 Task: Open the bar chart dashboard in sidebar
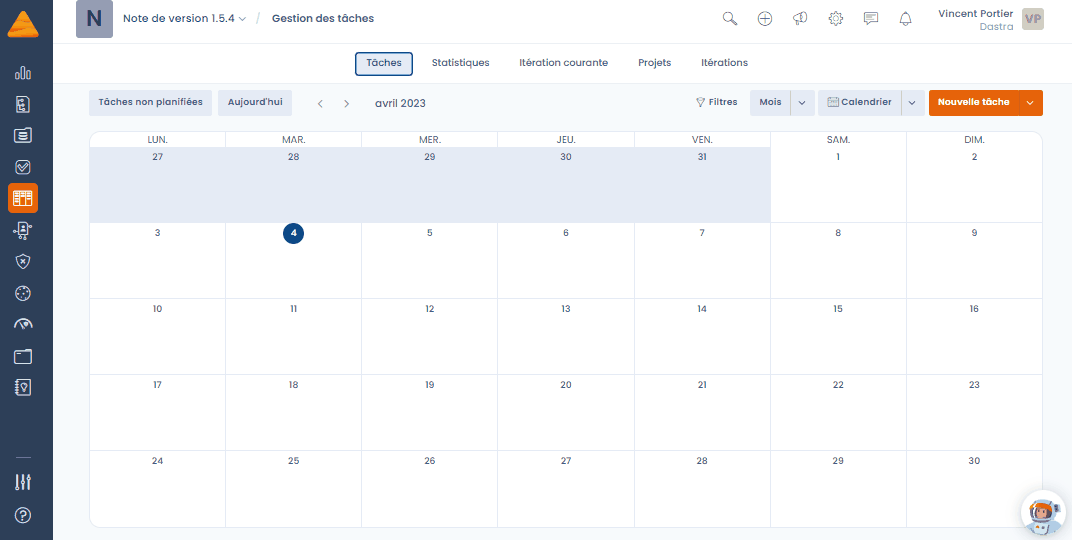(x=23, y=72)
